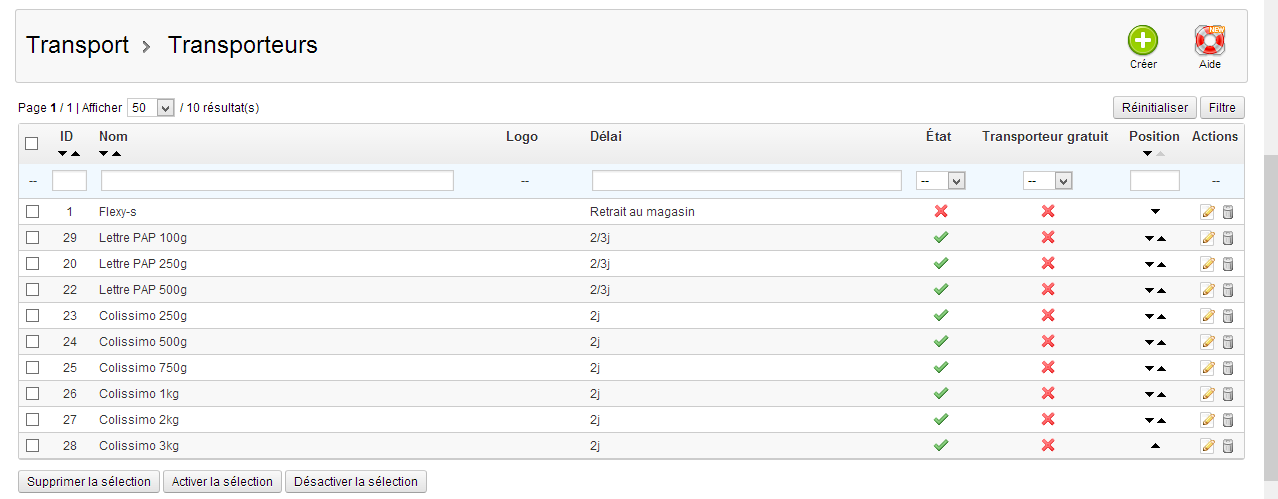The height and width of the screenshot is (499, 1278).
Task: Open the Afficher results-per-page dropdown
Action: click(151, 108)
